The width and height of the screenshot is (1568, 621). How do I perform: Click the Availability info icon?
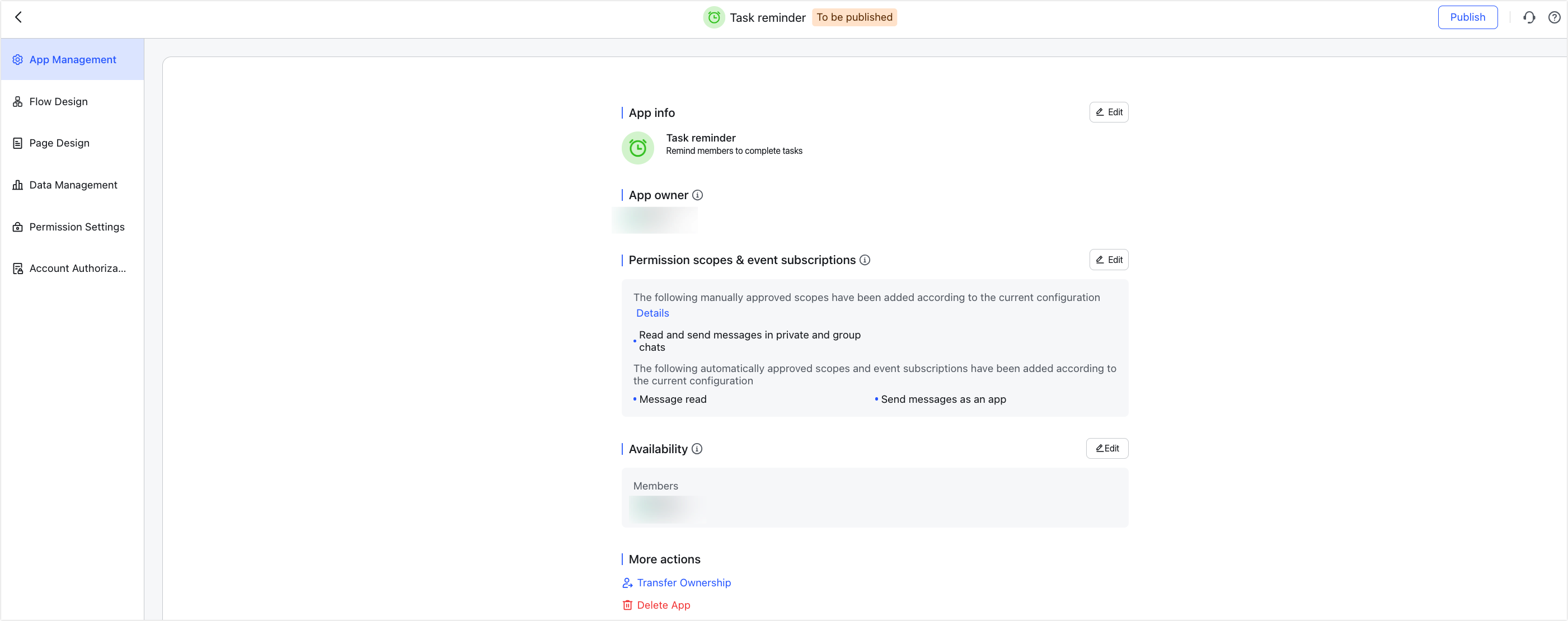click(x=697, y=449)
